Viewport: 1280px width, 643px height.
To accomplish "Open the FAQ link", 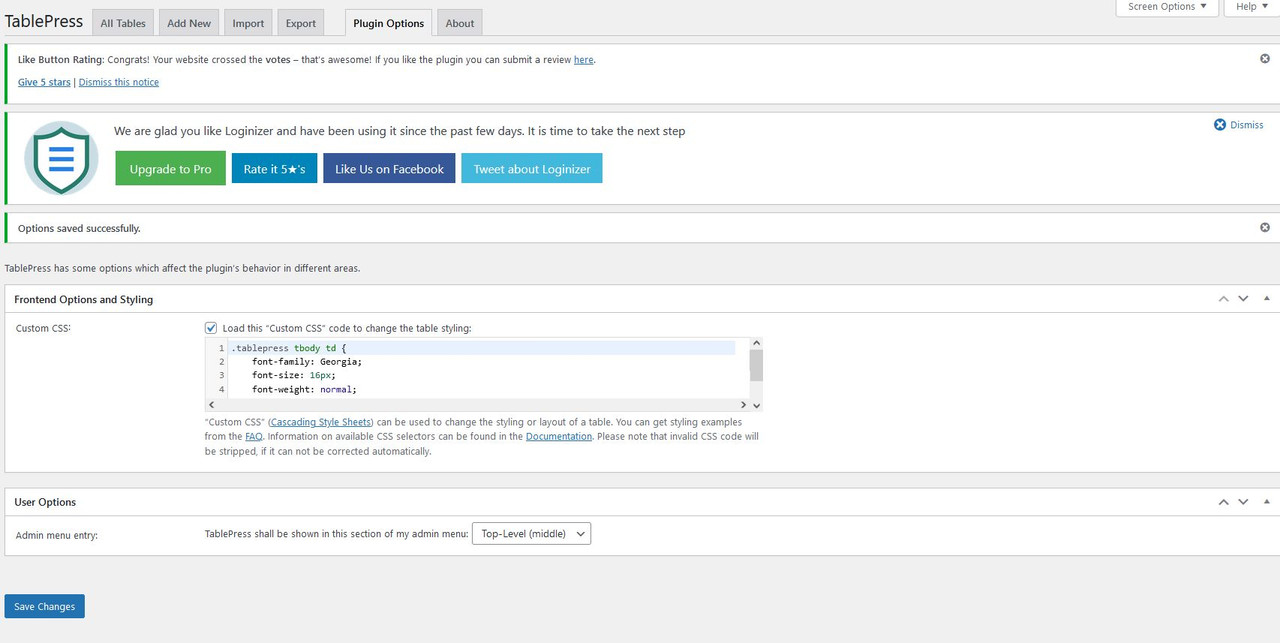I will [x=254, y=436].
